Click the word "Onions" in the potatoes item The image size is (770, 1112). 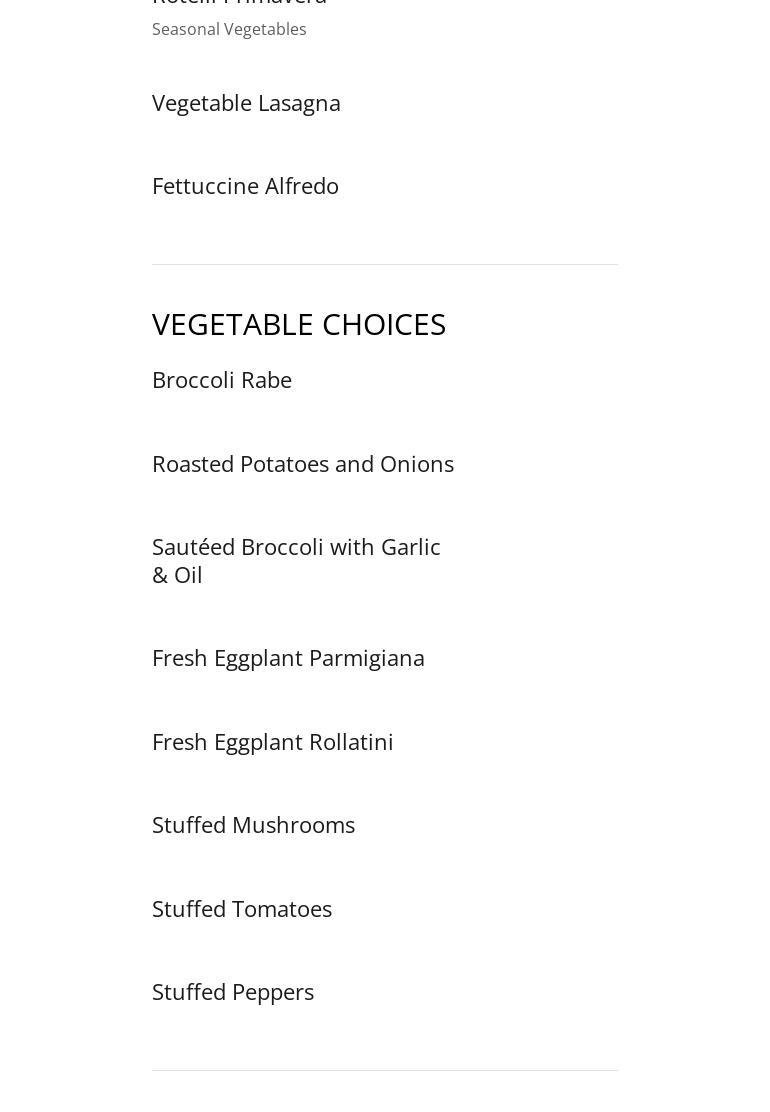[416, 464]
